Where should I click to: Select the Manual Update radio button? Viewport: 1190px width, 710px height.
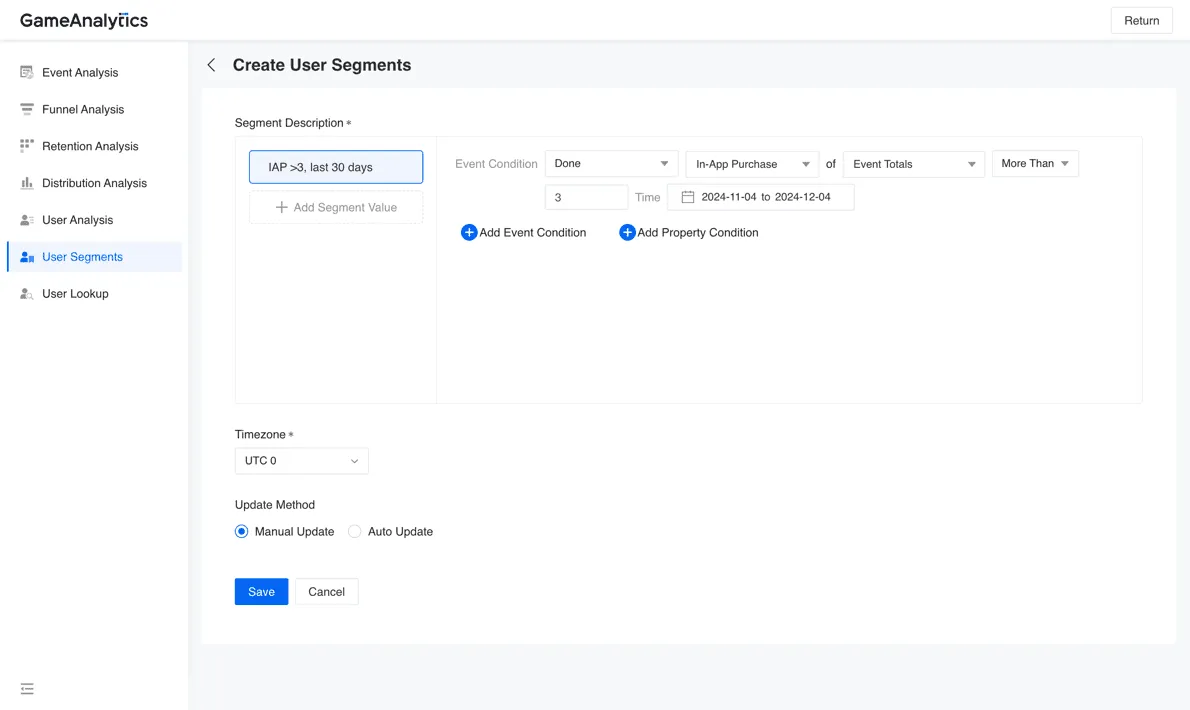point(241,532)
